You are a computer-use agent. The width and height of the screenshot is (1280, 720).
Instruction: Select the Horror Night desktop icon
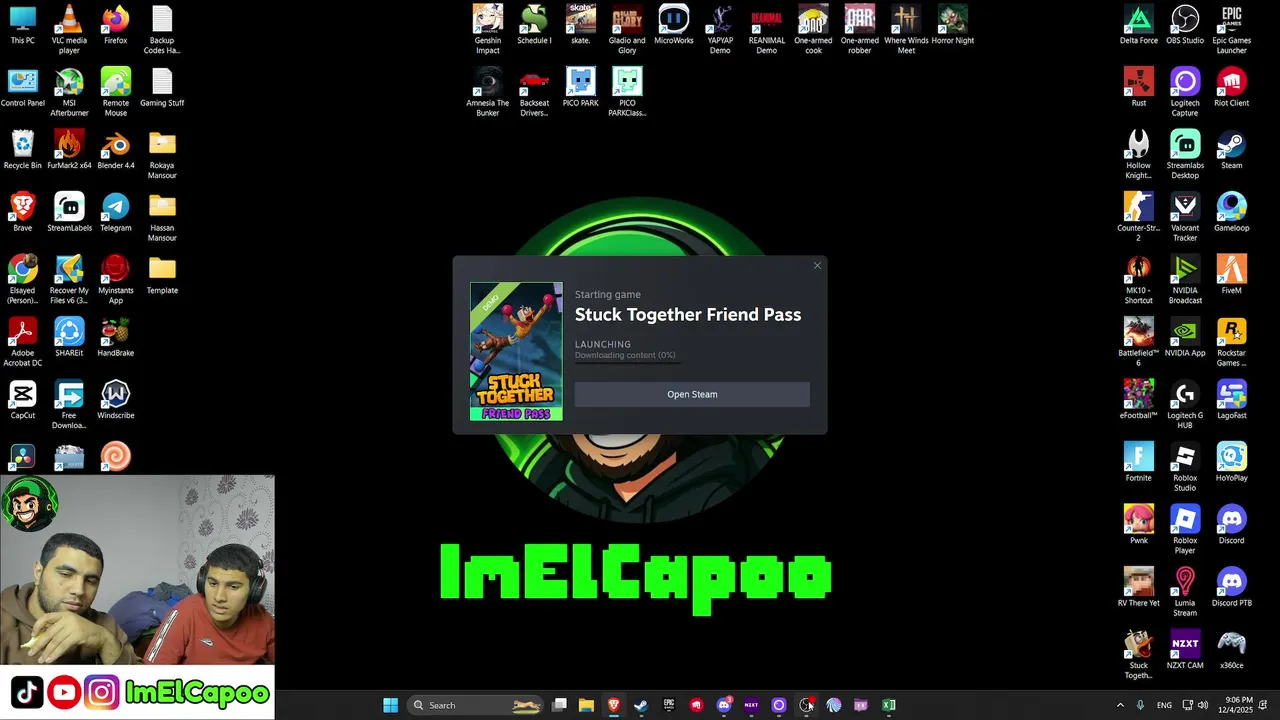click(953, 25)
